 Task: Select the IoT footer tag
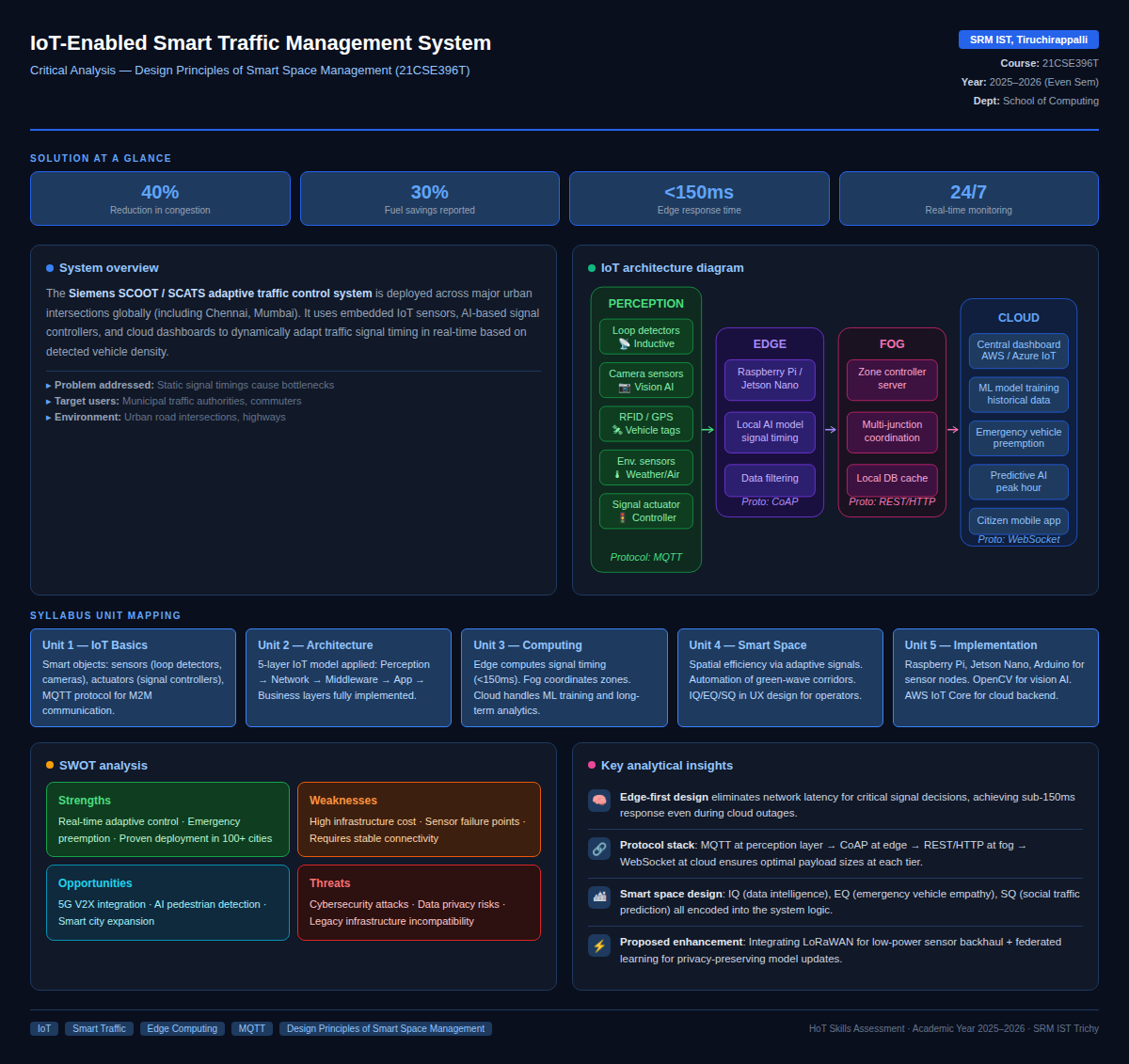point(44,1028)
